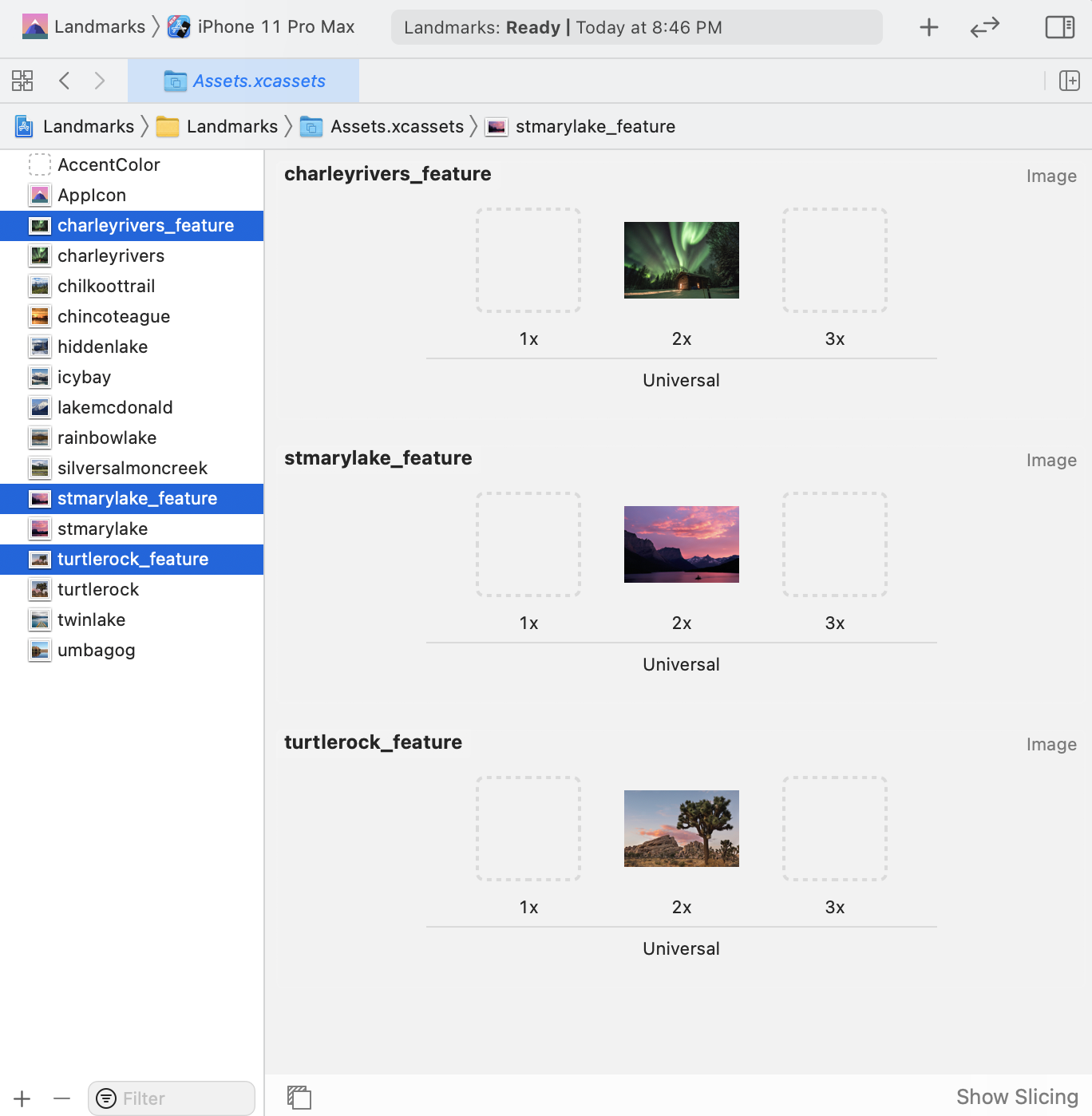Image resolution: width=1092 pixels, height=1116 pixels.
Task: Select the Assets.xcassets tab
Action: click(244, 81)
